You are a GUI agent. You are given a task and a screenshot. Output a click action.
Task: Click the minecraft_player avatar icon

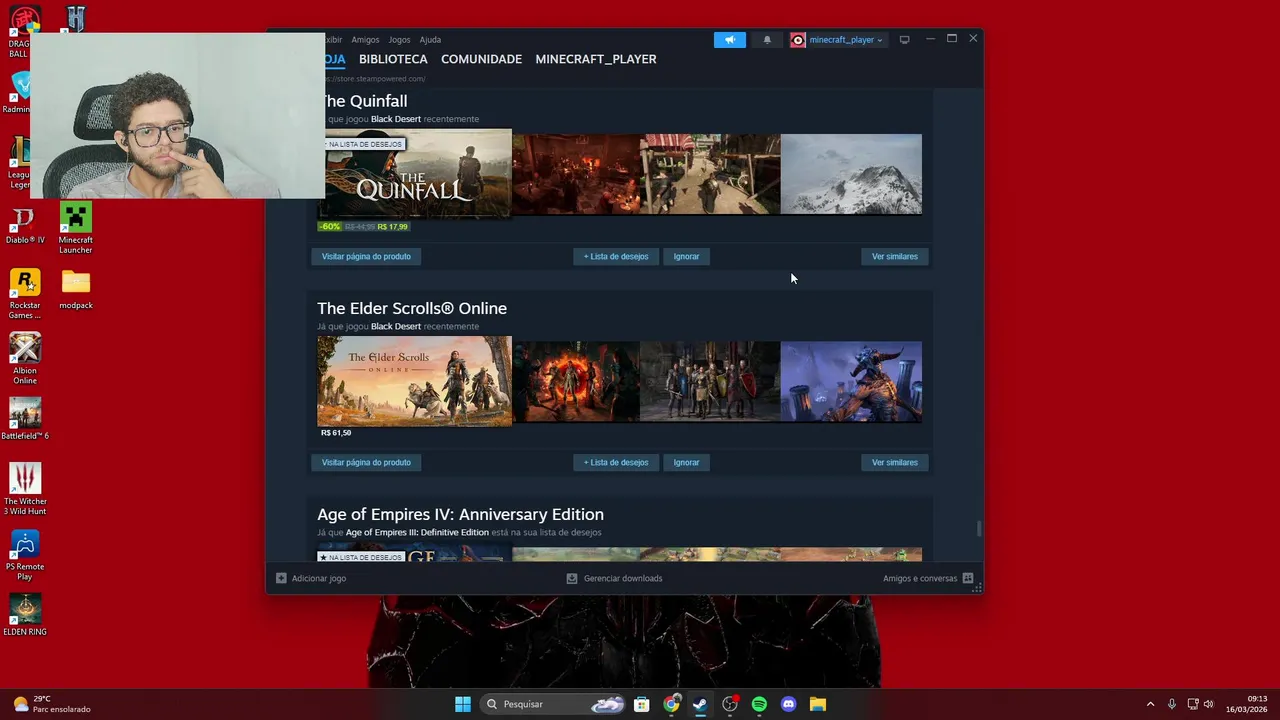pos(798,40)
